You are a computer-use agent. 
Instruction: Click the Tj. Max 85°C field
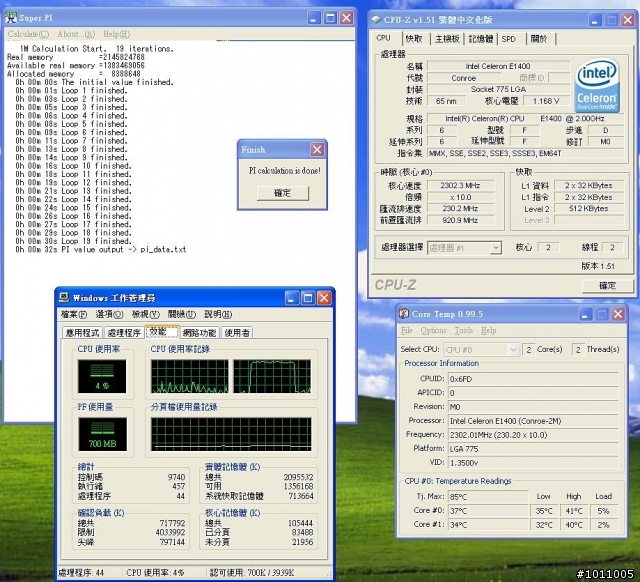pyautogui.click(x=488, y=497)
